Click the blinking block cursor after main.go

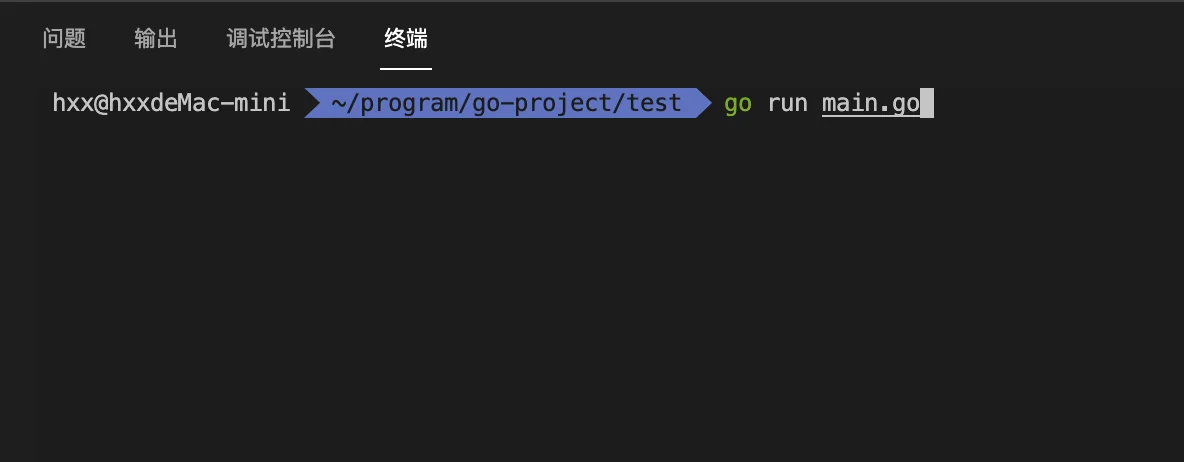click(927, 103)
